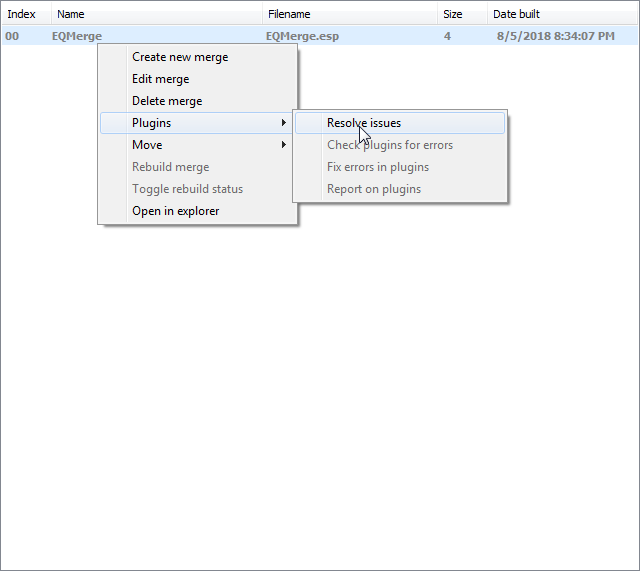Expand the arrow next to Plugins
The height and width of the screenshot is (571, 640).
[284, 123]
